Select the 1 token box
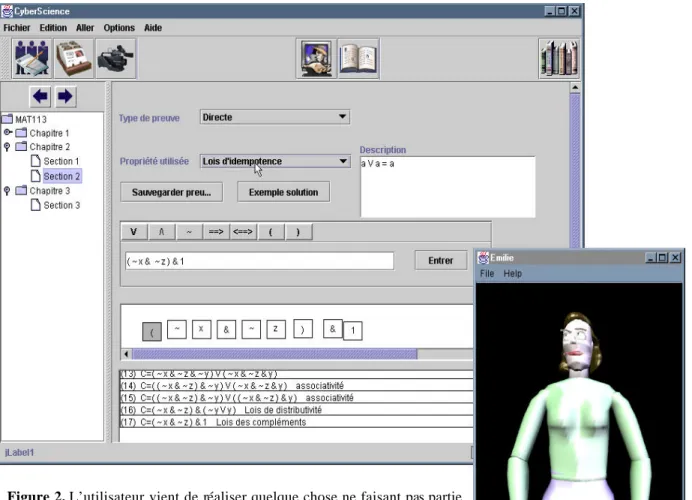 [x=353, y=331]
